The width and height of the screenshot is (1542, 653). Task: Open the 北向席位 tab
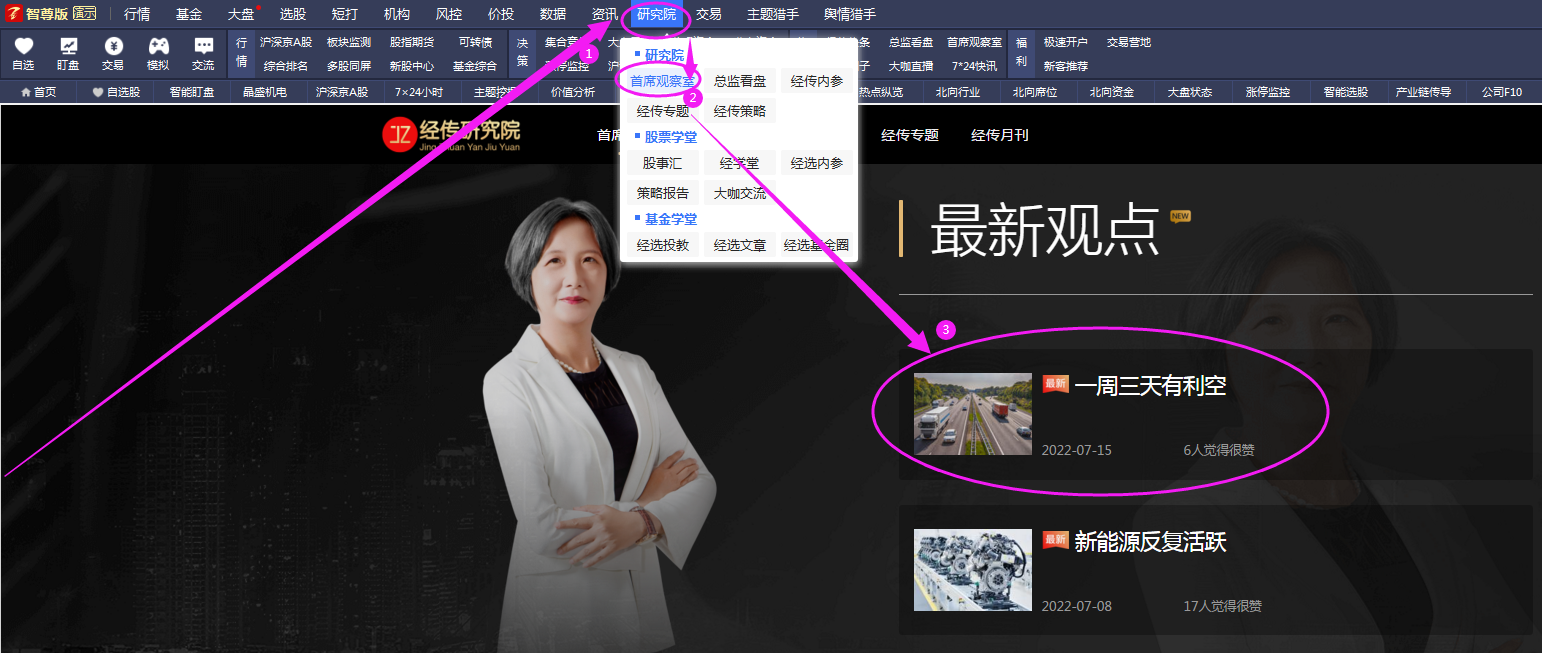1035,92
